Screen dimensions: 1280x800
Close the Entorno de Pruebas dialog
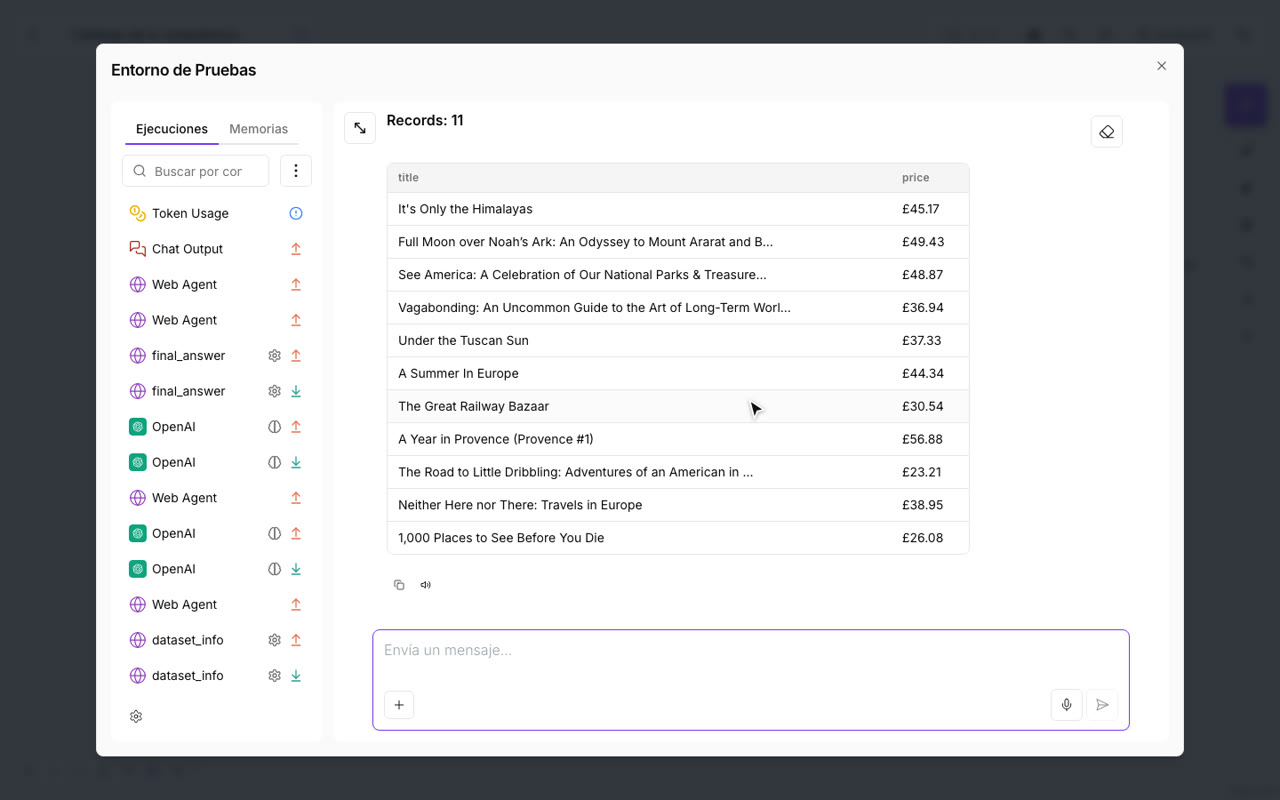click(x=1161, y=66)
